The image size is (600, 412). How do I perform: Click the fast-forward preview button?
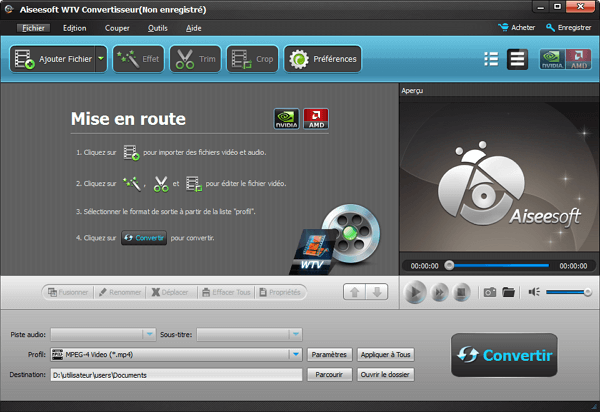pyautogui.click(x=439, y=293)
